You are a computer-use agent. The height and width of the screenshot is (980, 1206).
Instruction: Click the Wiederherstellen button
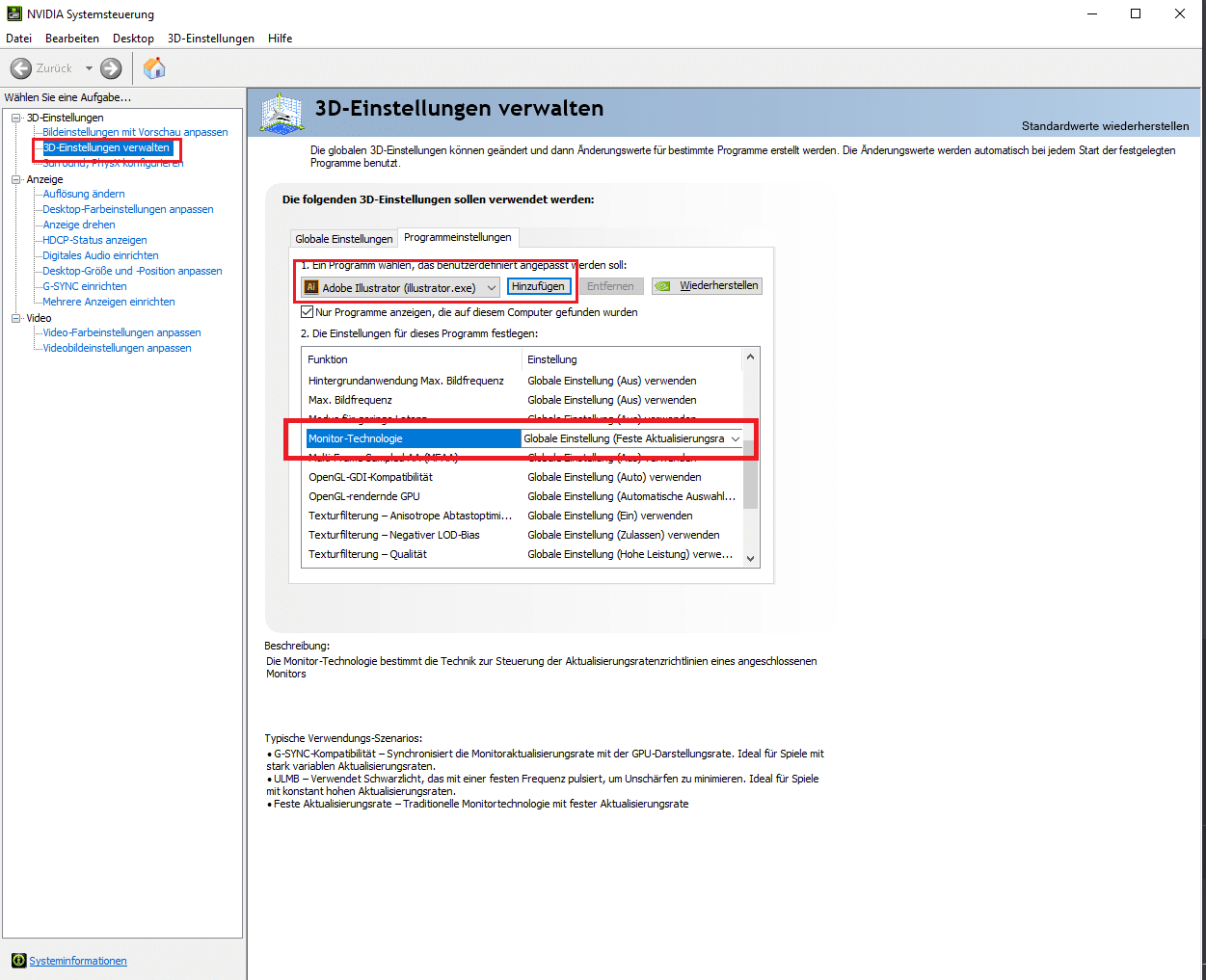(707, 286)
